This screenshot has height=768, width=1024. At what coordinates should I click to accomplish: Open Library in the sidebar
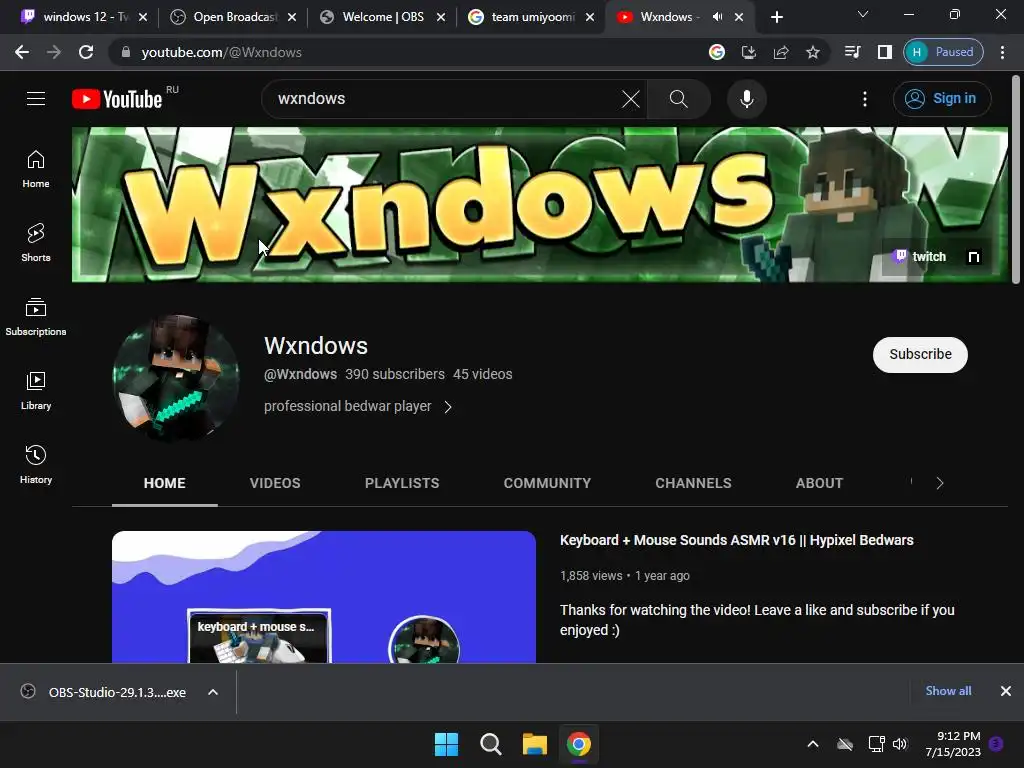click(x=36, y=391)
